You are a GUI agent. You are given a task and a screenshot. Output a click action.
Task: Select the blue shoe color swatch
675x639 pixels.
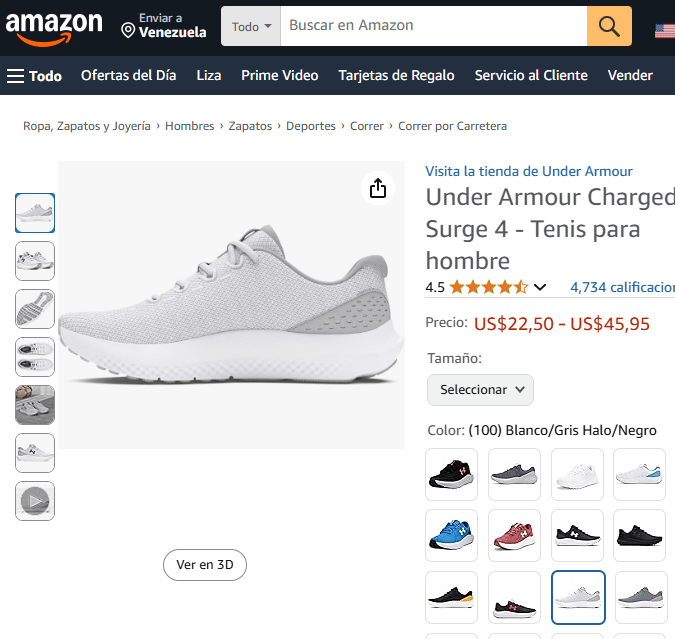451,536
